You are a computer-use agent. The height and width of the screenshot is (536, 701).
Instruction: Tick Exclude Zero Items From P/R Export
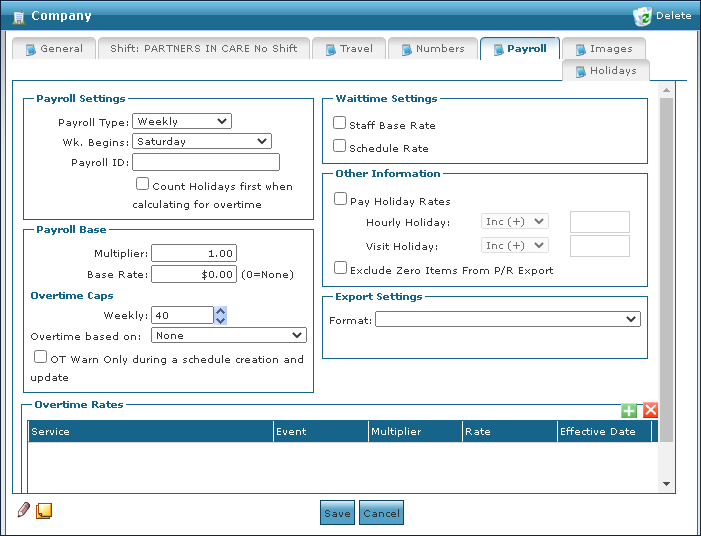pyautogui.click(x=340, y=268)
